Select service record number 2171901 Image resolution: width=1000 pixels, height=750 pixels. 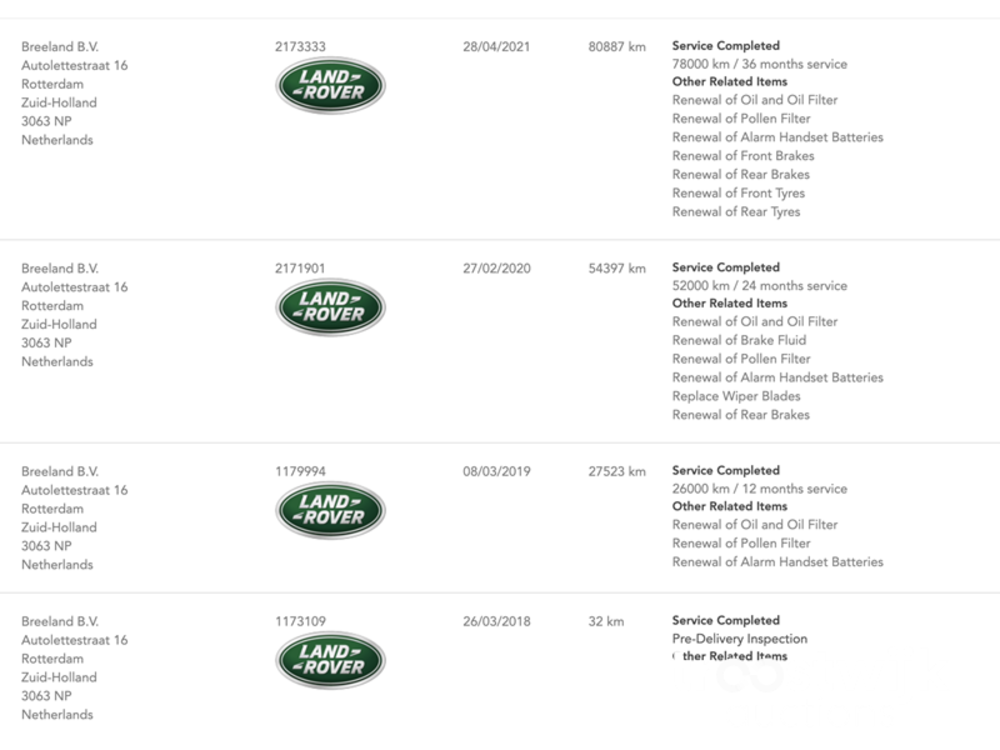(x=300, y=268)
